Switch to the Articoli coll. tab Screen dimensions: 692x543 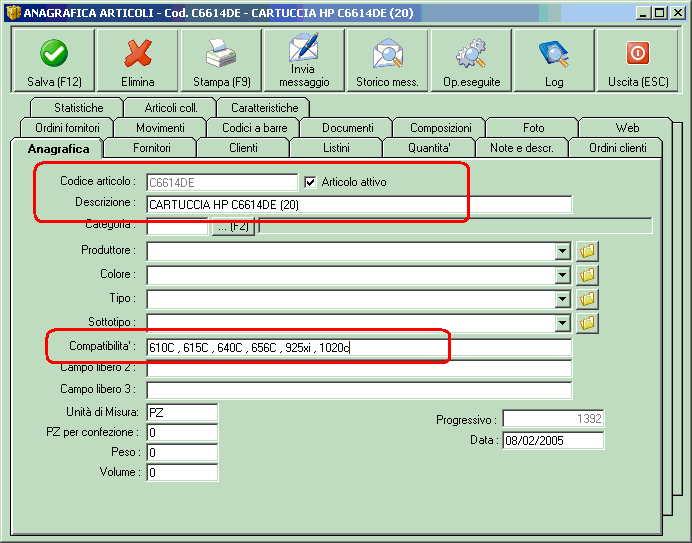pyautogui.click(x=171, y=108)
